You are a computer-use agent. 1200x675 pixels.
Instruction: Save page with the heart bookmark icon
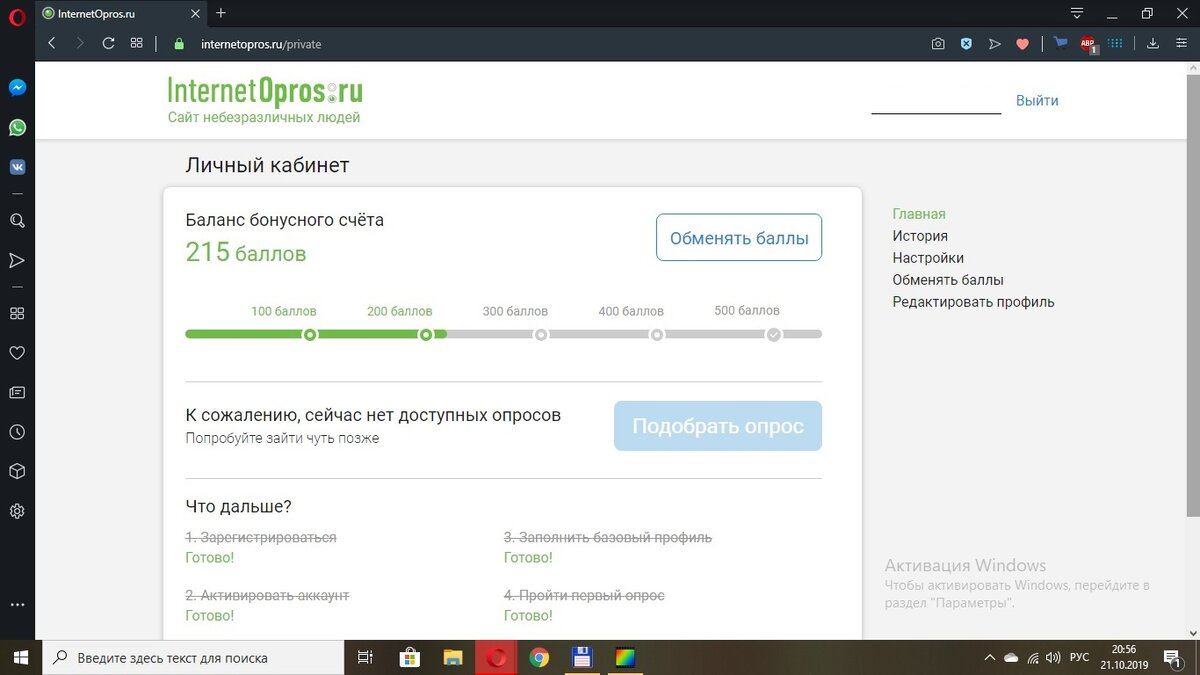click(x=1022, y=43)
